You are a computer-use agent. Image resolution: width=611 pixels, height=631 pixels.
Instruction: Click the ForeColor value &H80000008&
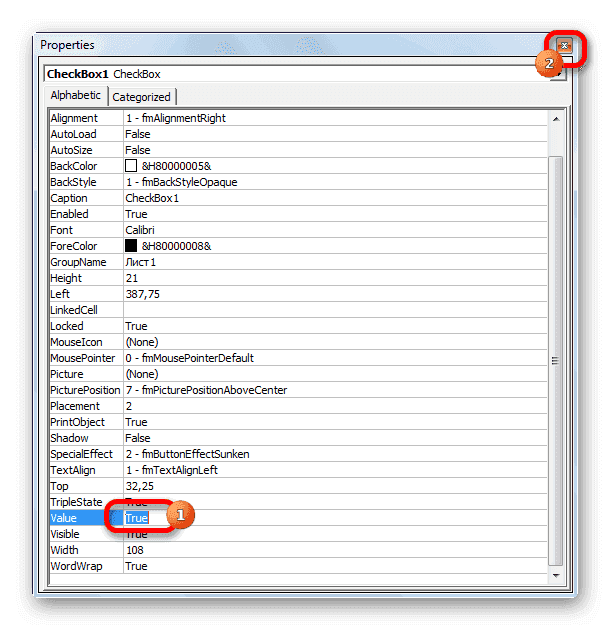[x=176, y=246]
